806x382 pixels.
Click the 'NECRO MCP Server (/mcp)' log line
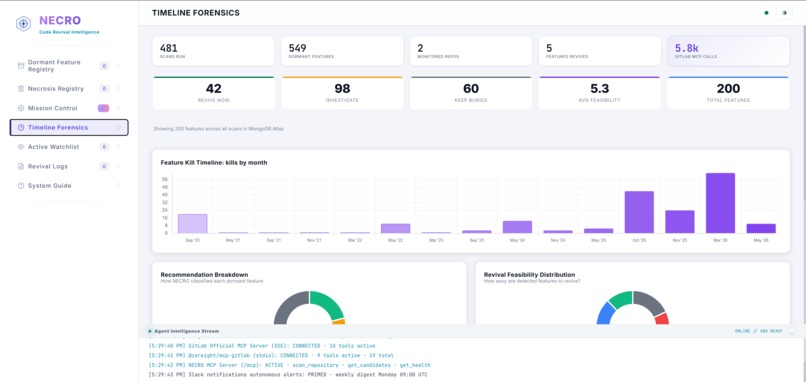click(289, 365)
